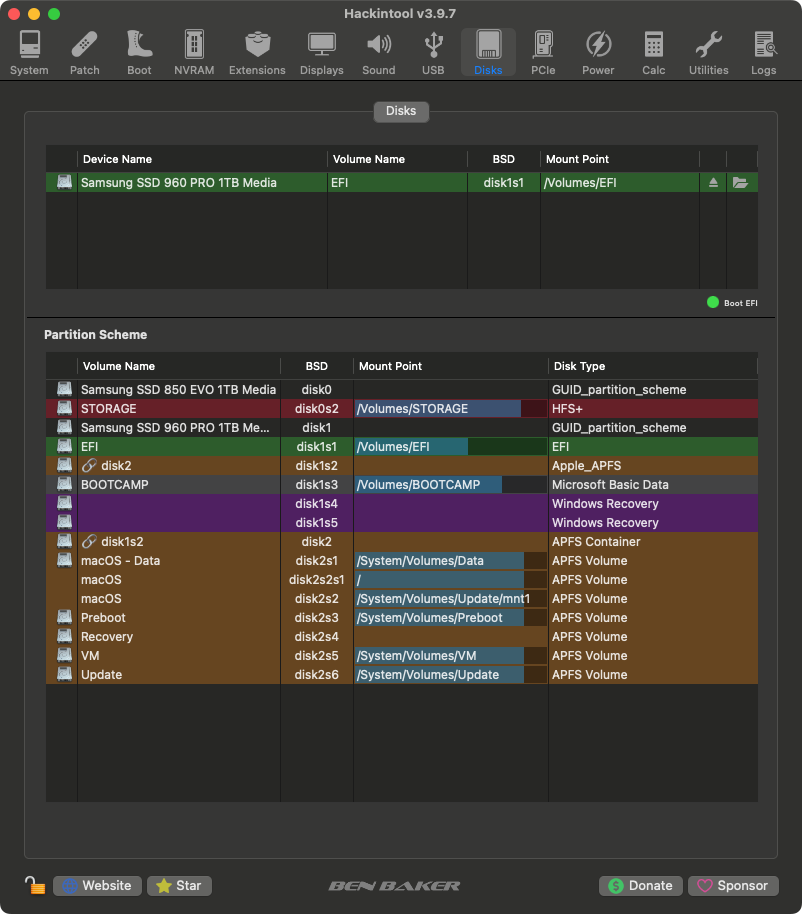Click the Sponsor button
Viewport: 802px width, 914px height.
pyautogui.click(x=733, y=885)
